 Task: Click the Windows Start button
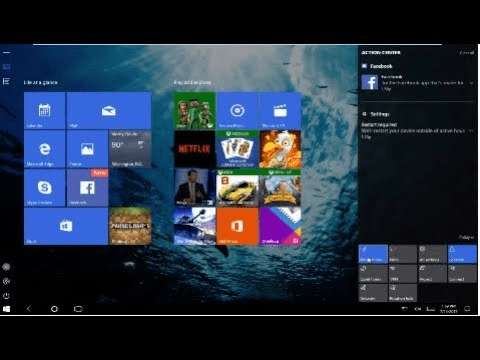pos(6,309)
